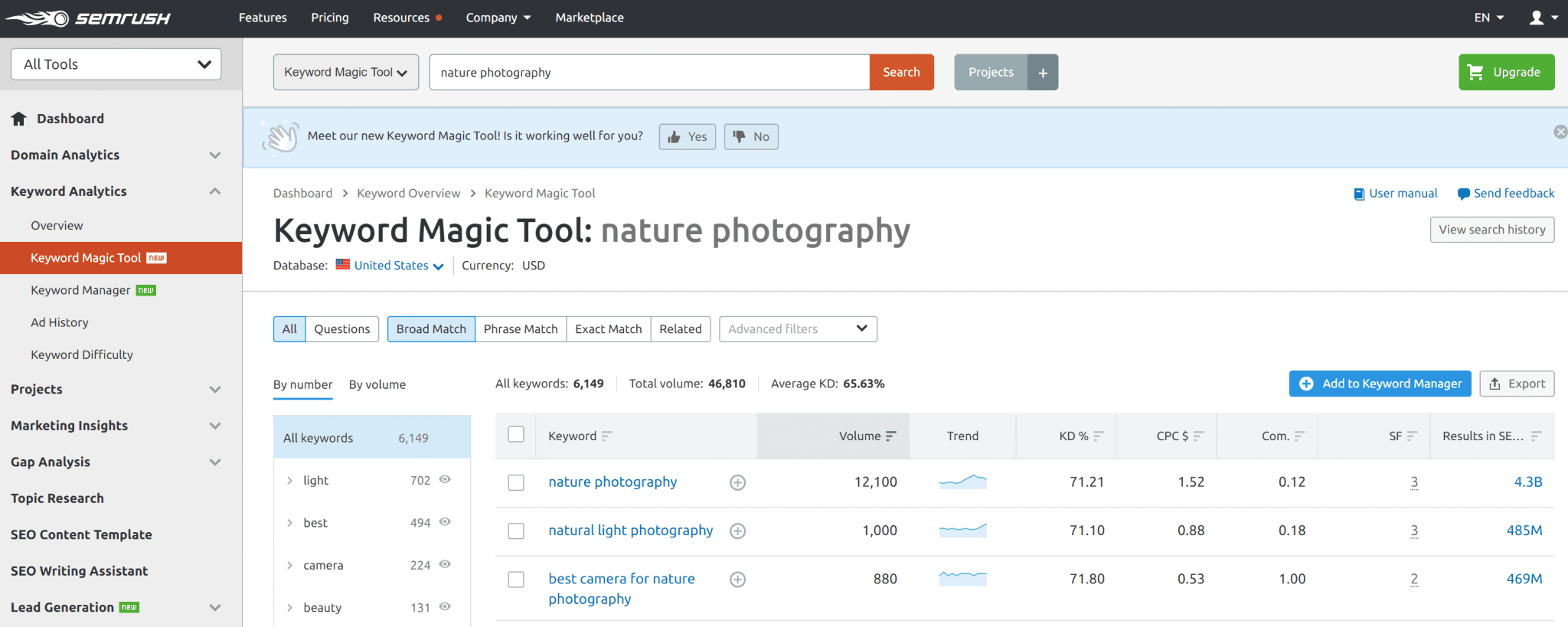Open the user account icon menu
The width and height of the screenshot is (1568, 627).
pos(1543,18)
